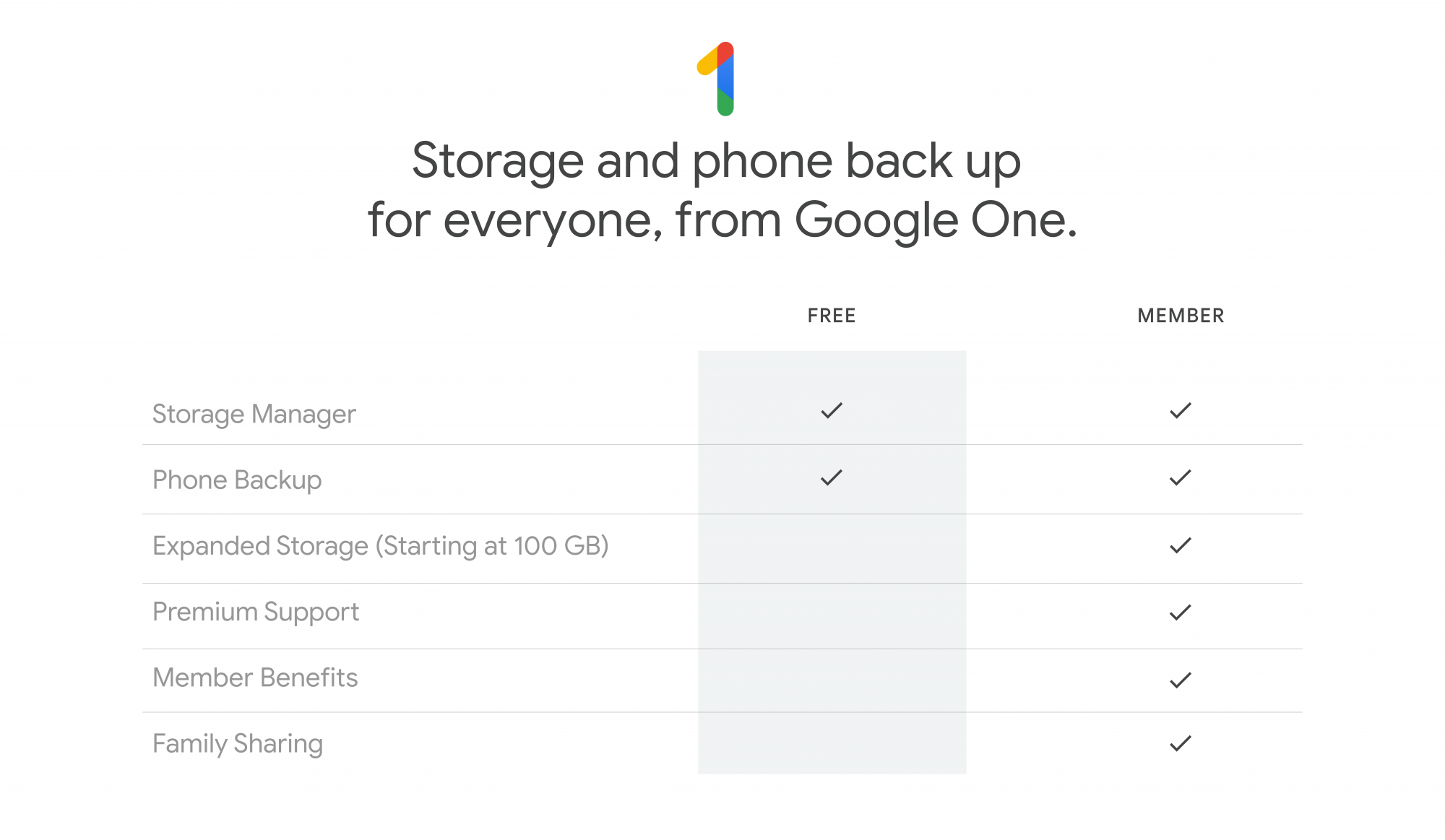Click the Free column Storage Manager checkmark
Screen dimensions: 1445x840
point(832,411)
